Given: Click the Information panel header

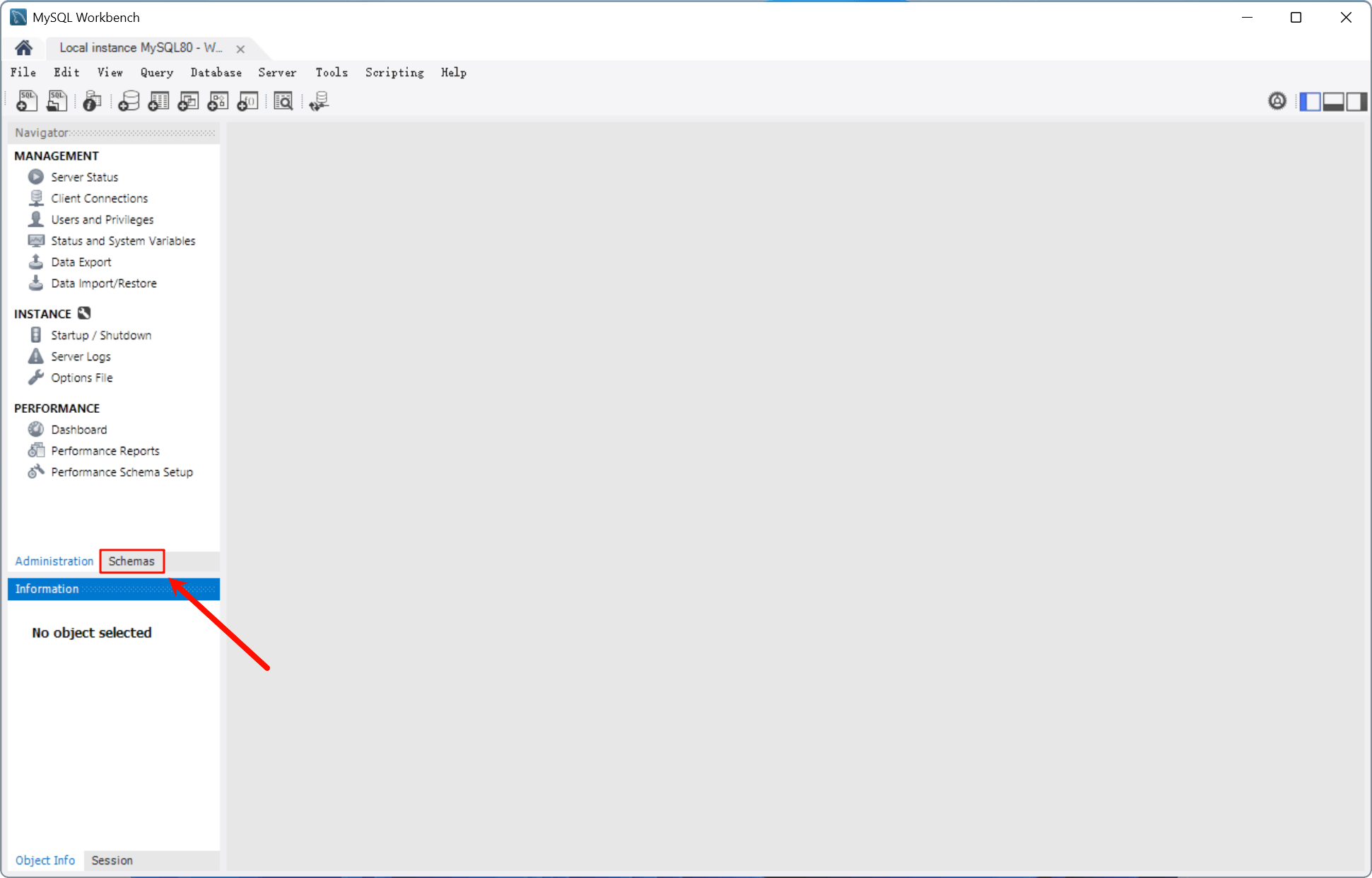Looking at the screenshot, I should 114,589.
